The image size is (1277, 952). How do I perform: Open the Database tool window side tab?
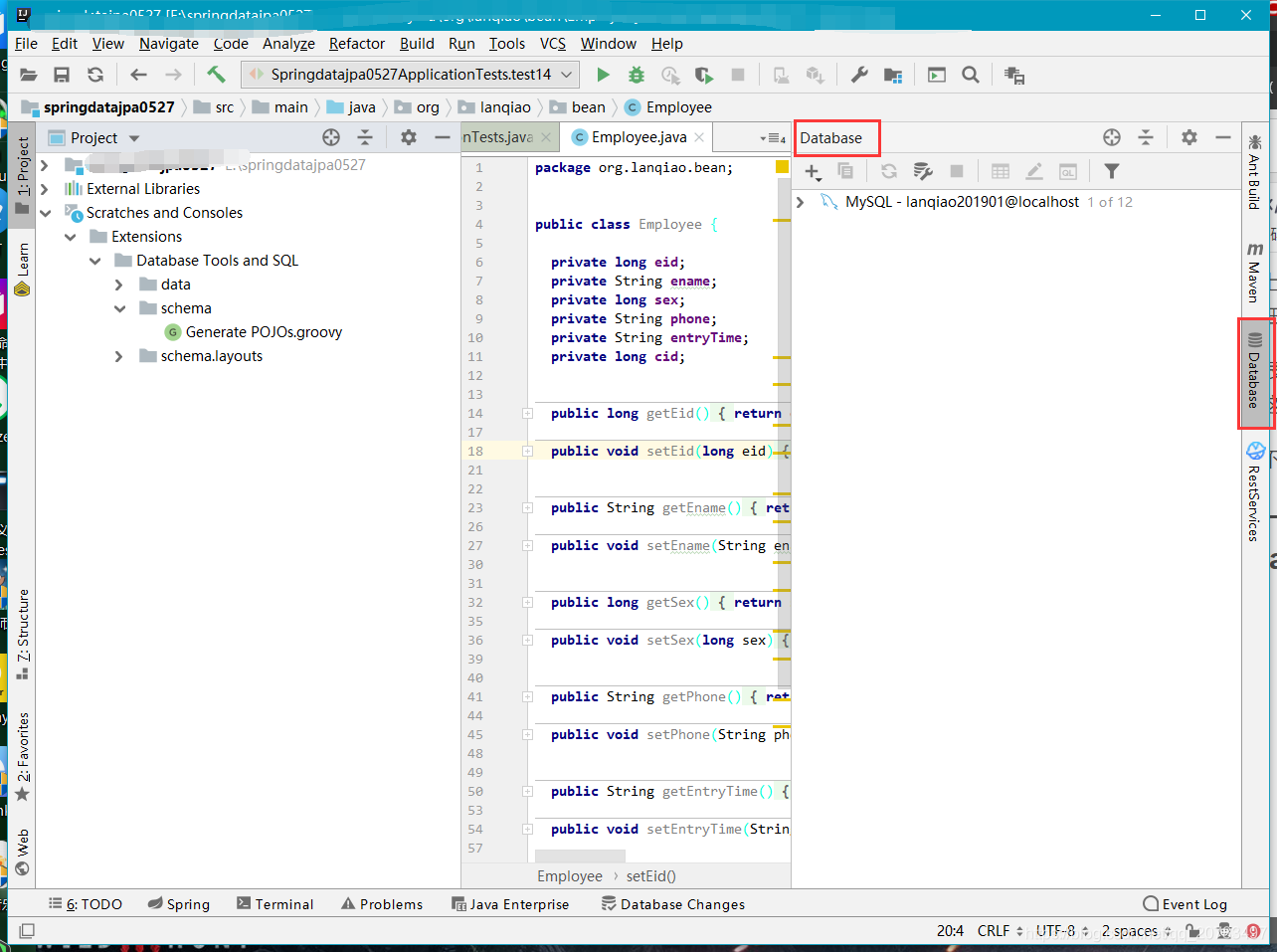[1255, 373]
